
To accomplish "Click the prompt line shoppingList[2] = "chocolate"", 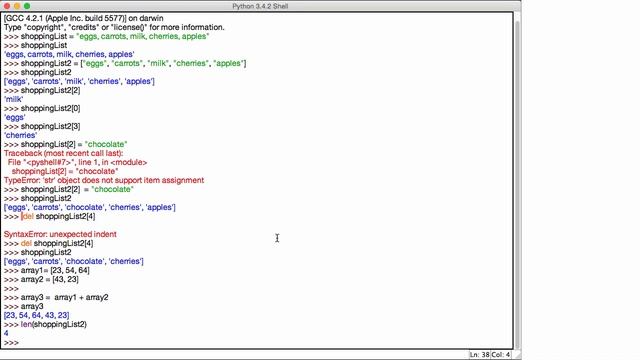I will [x=66, y=144].
